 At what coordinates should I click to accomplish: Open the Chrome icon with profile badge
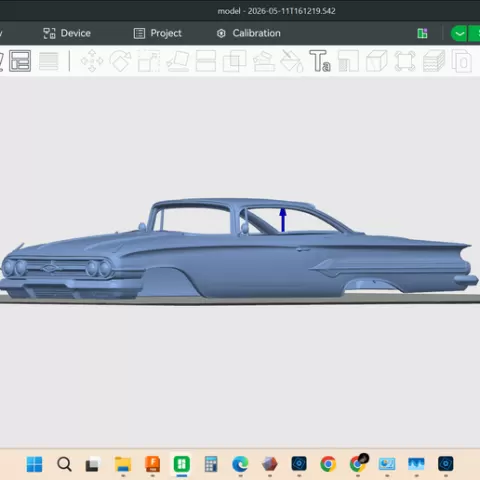tap(358, 463)
